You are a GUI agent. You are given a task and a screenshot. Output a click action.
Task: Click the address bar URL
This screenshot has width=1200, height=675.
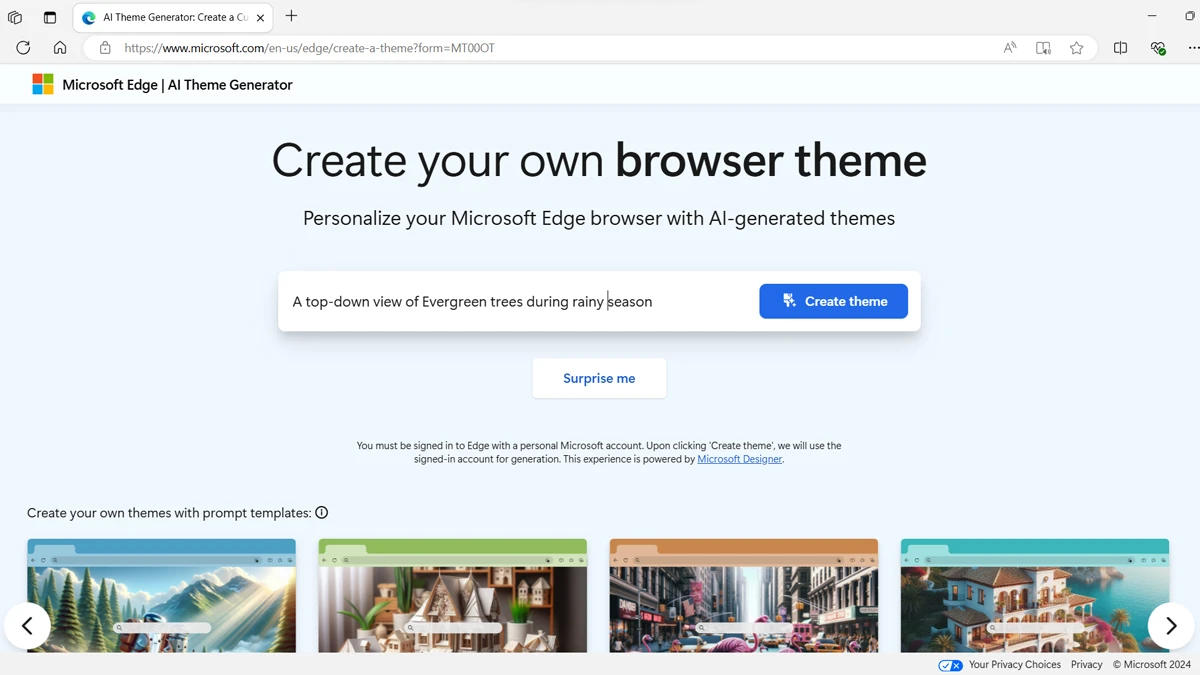click(x=309, y=48)
